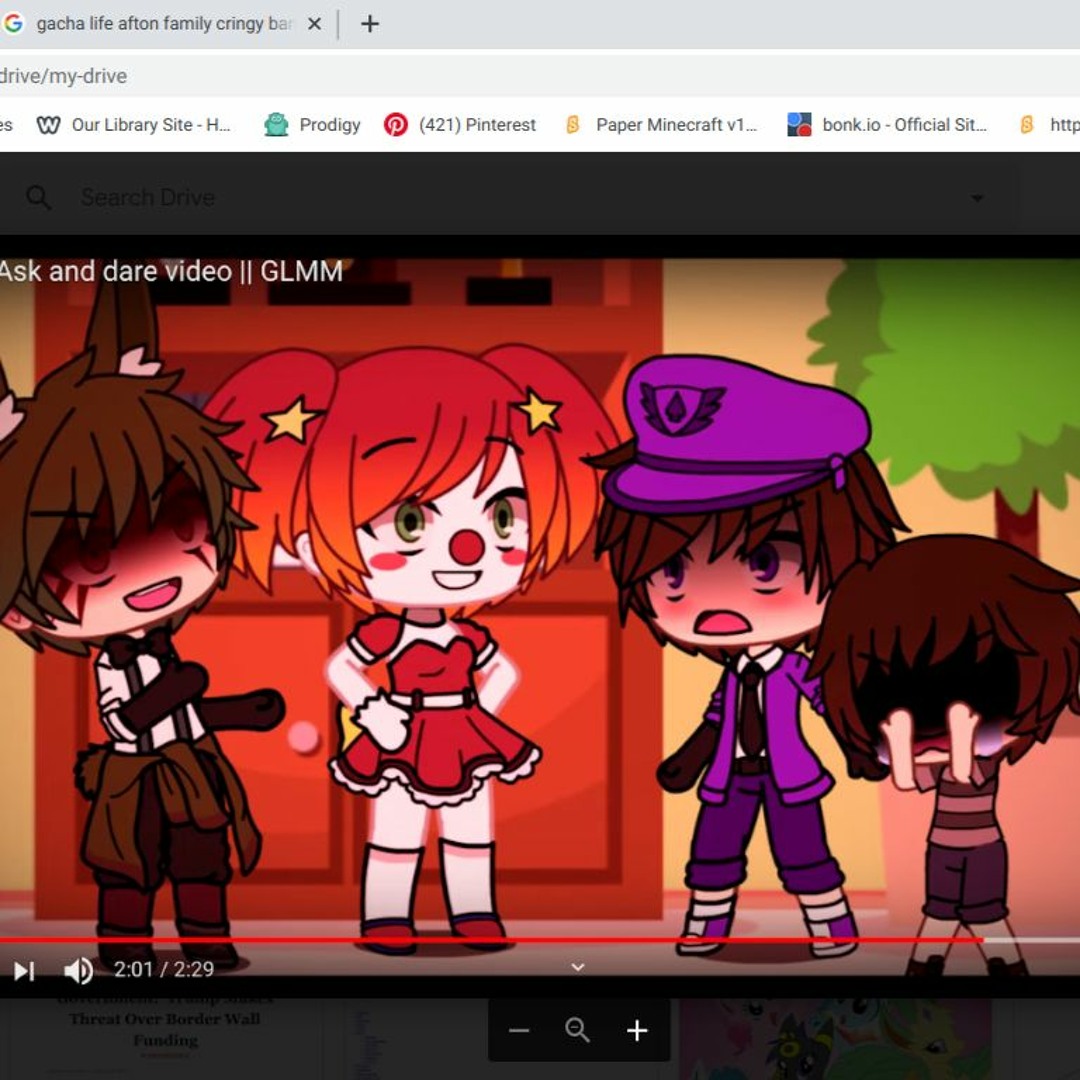Click the Paper Minecraft bookmark icon
The height and width of the screenshot is (1080, 1080).
point(572,125)
